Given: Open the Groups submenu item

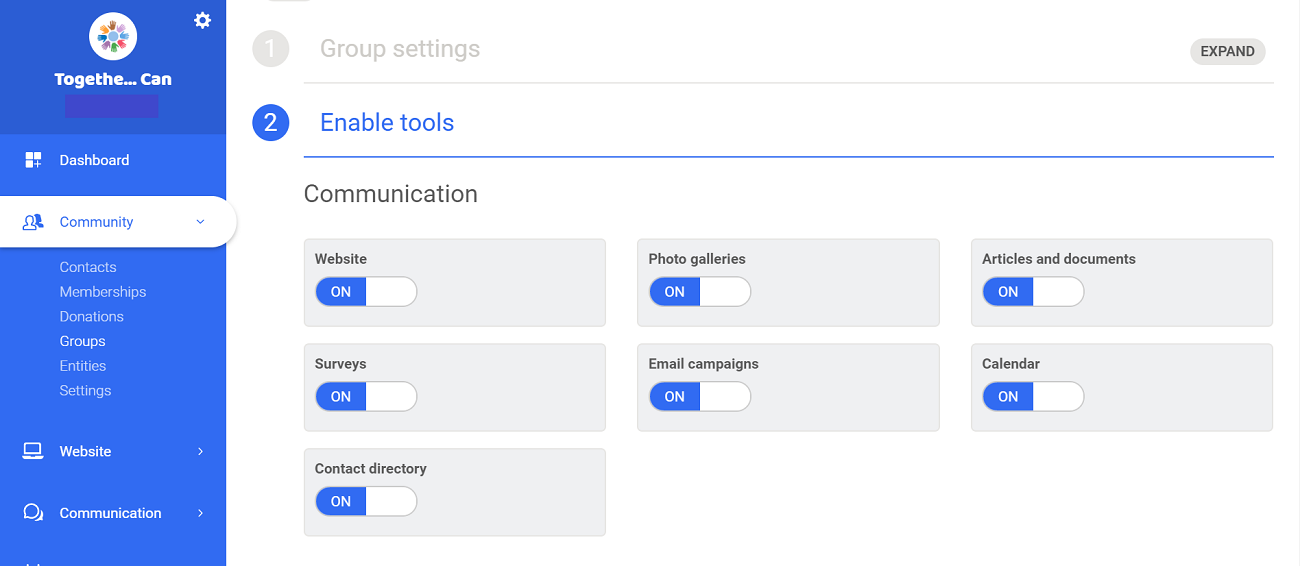Looking at the screenshot, I should [82, 341].
